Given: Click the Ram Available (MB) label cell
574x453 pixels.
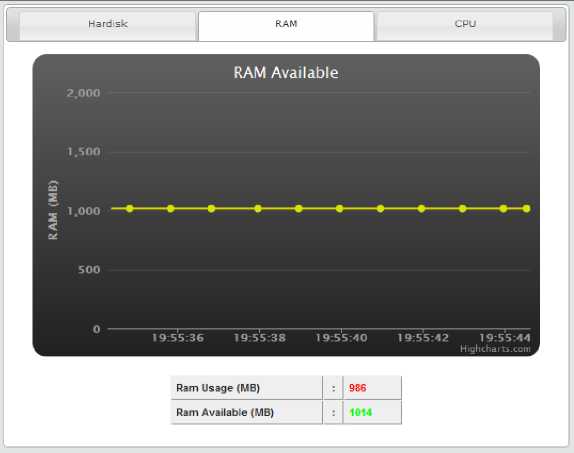Looking at the screenshot, I should click(x=247, y=412).
